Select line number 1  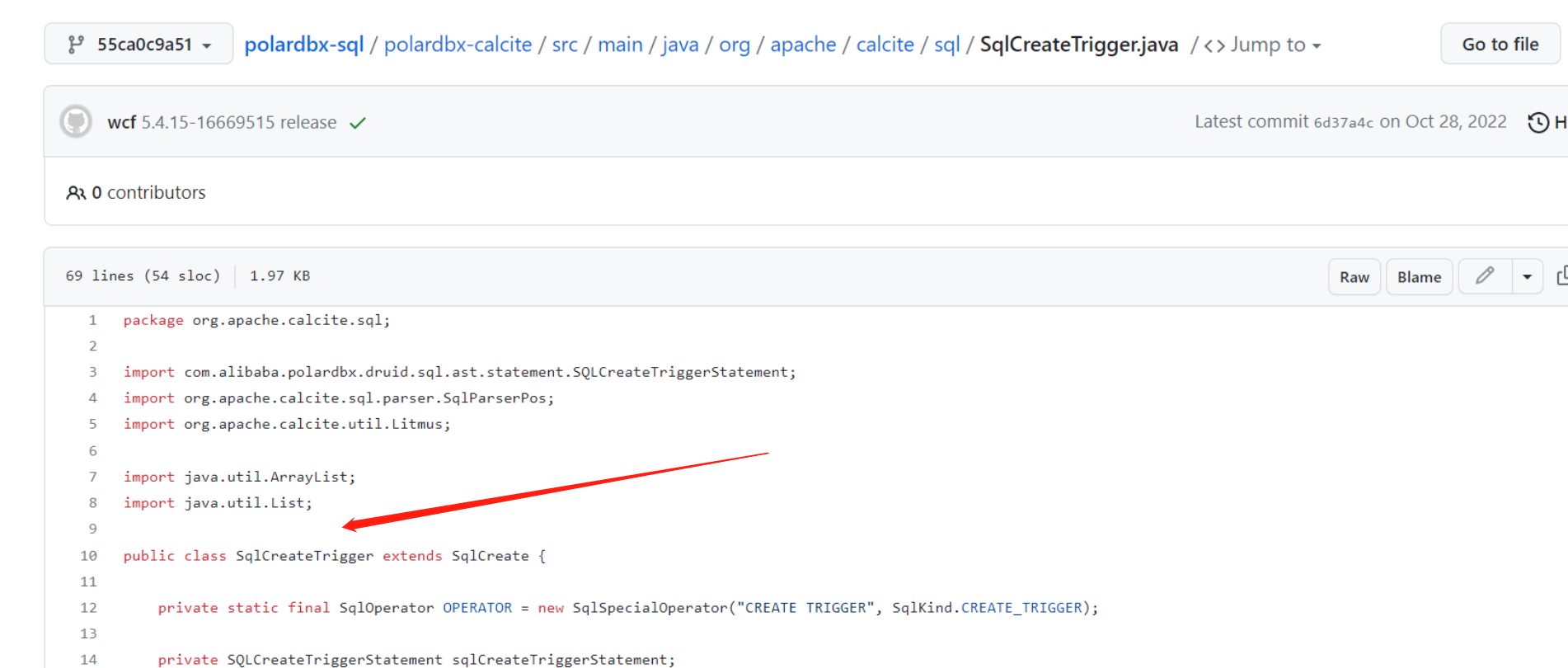(92, 320)
